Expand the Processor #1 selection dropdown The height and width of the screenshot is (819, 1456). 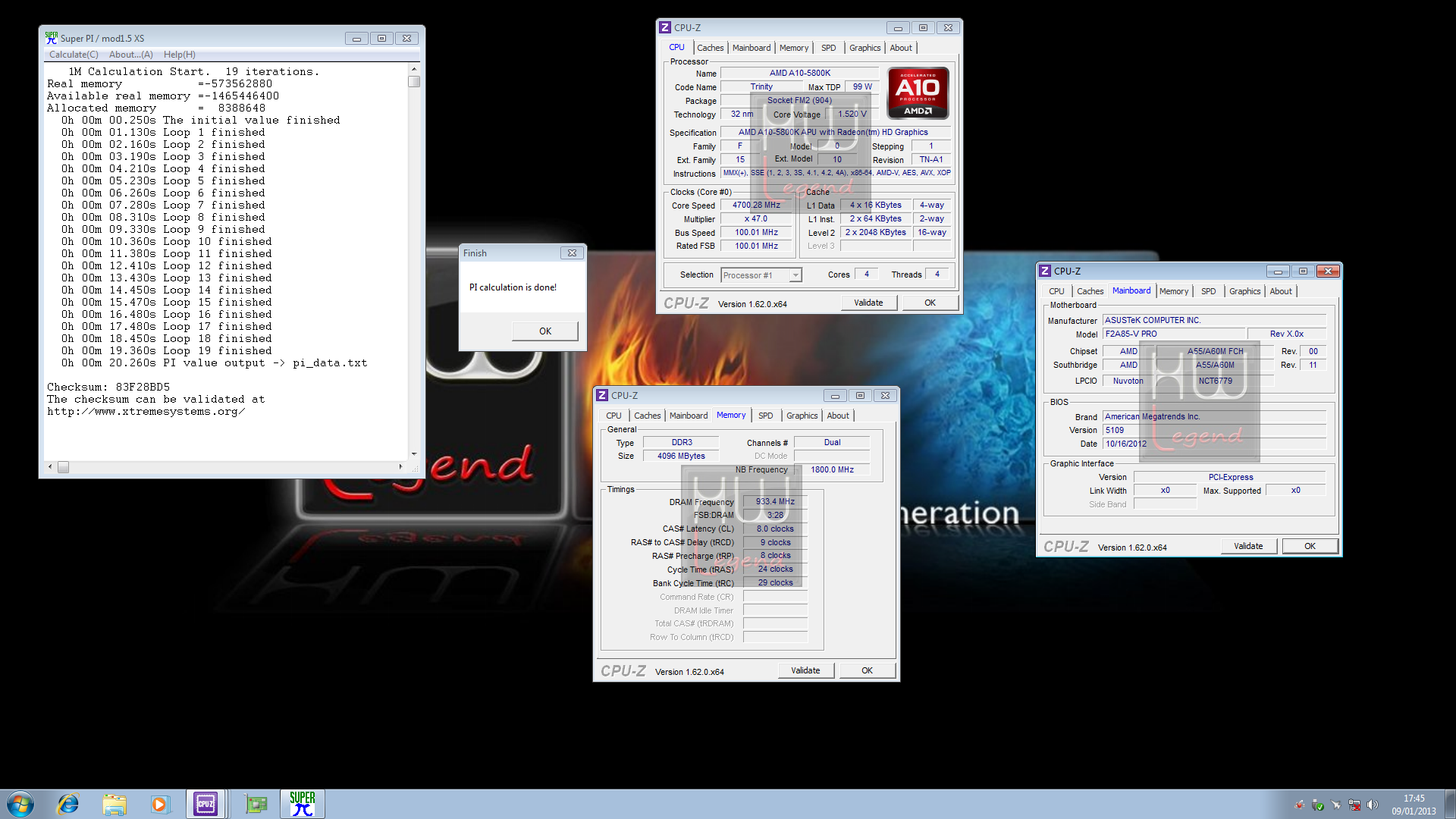(x=795, y=275)
